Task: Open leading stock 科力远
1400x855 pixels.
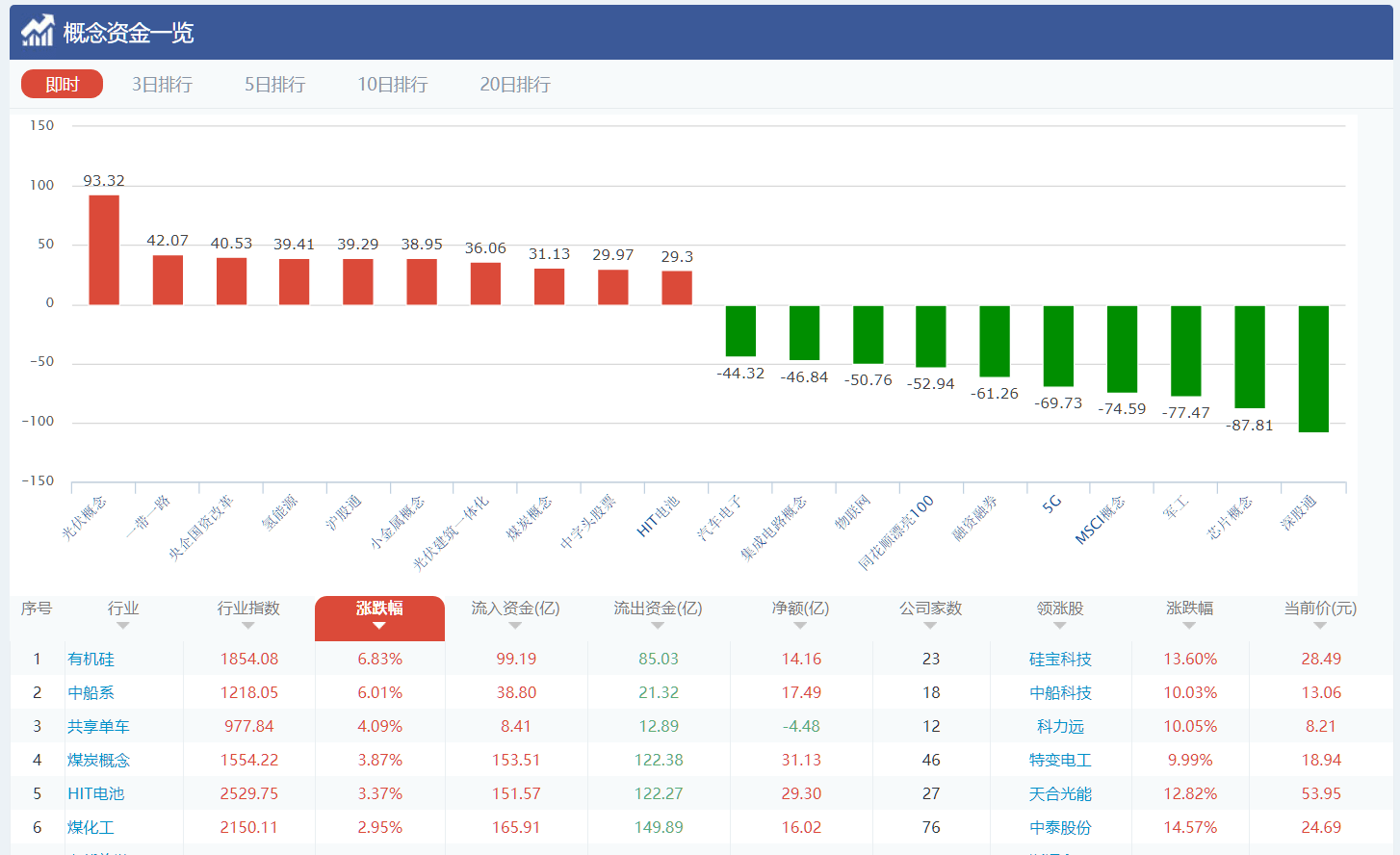Action: click(1060, 727)
